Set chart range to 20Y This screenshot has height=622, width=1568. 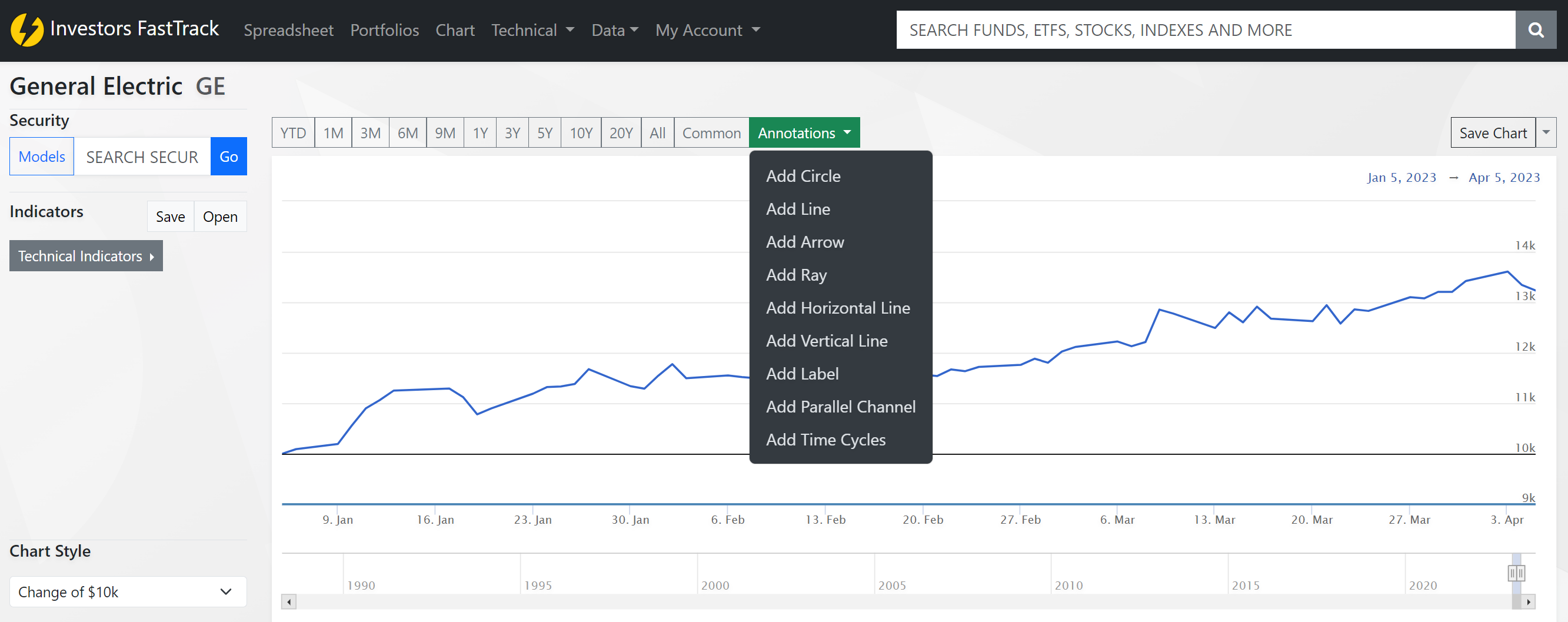(621, 132)
